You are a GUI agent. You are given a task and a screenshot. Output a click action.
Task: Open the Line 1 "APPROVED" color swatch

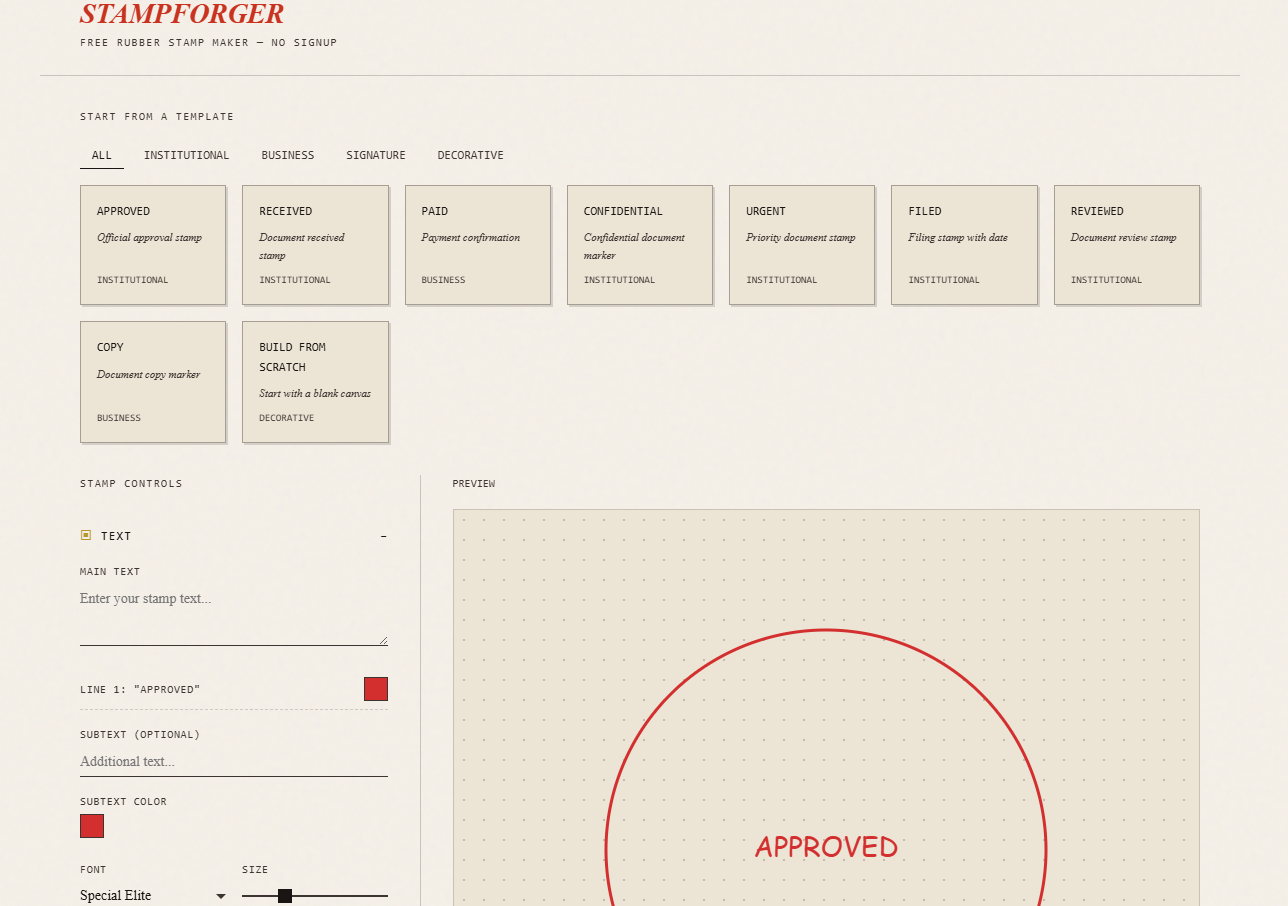pyautogui.click(x=376, y=689)
